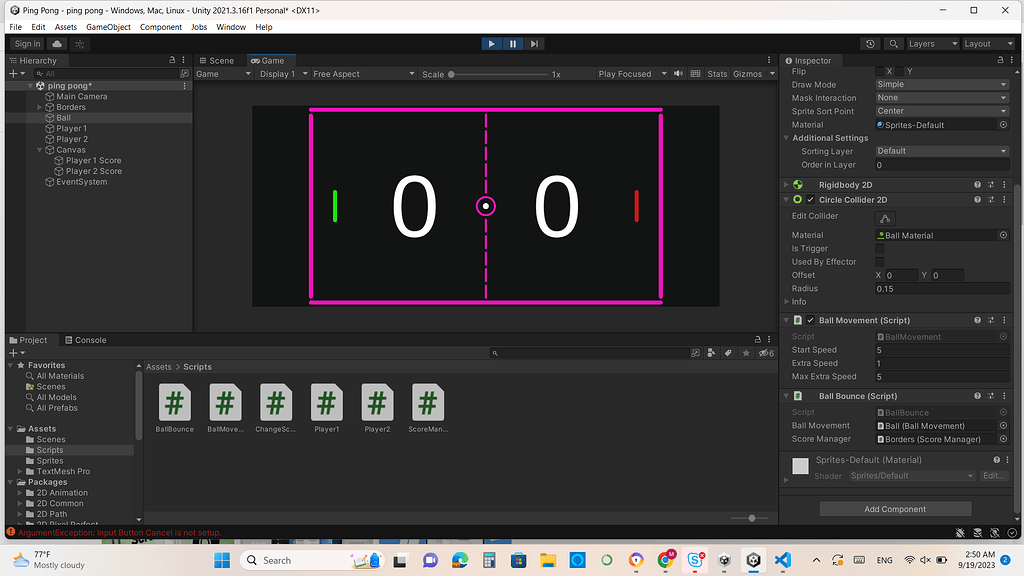1024x576 pixels.
Task: Open the GameObject menu
Action: click(x=108, y=27)
